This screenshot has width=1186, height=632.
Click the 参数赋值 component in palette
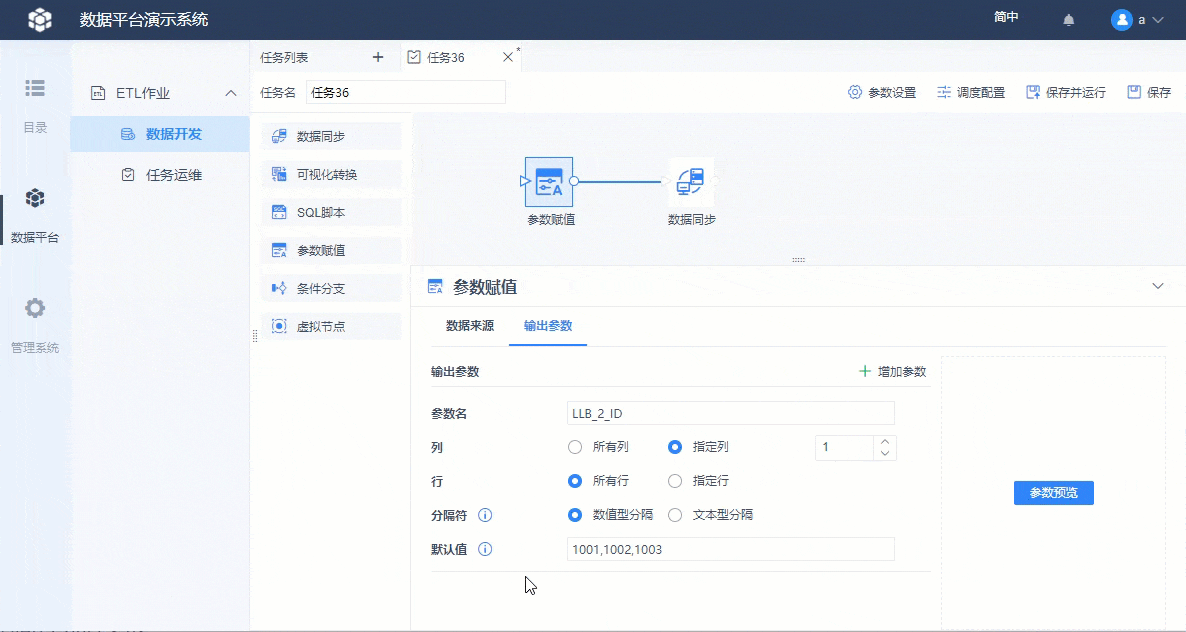tap(331, 250)
